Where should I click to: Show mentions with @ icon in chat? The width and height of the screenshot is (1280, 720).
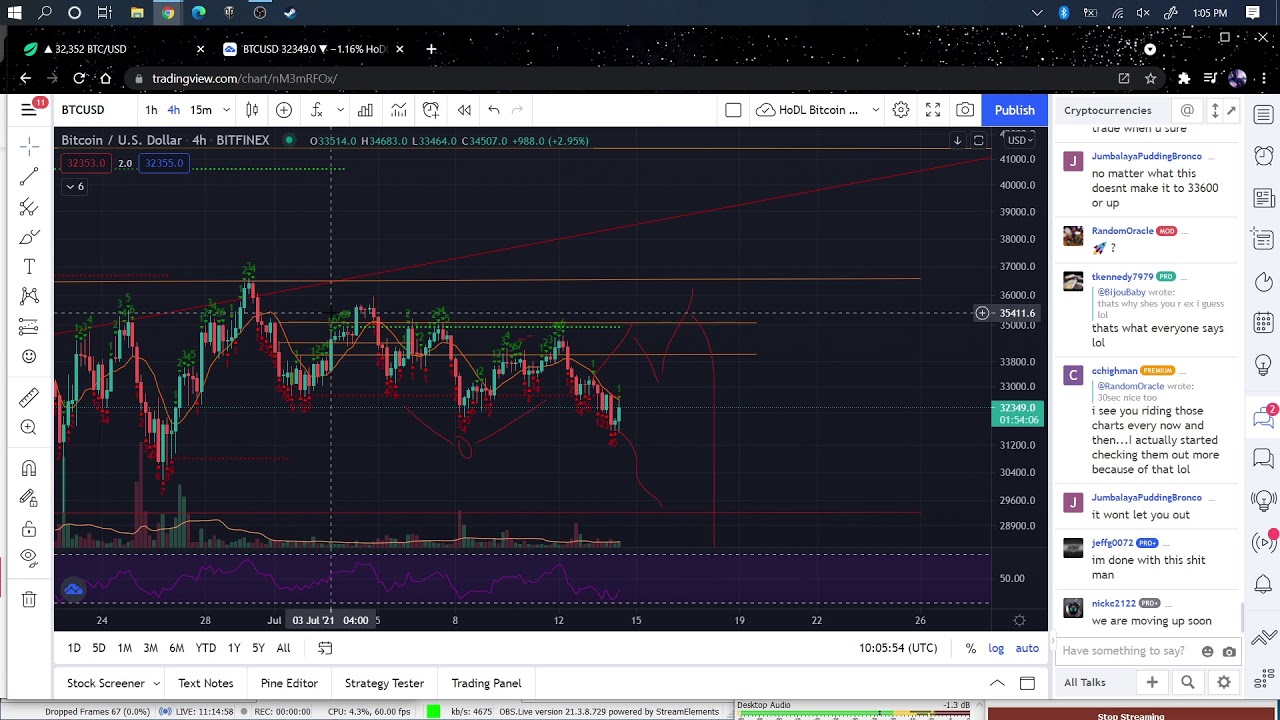(x=1187, y=110)
